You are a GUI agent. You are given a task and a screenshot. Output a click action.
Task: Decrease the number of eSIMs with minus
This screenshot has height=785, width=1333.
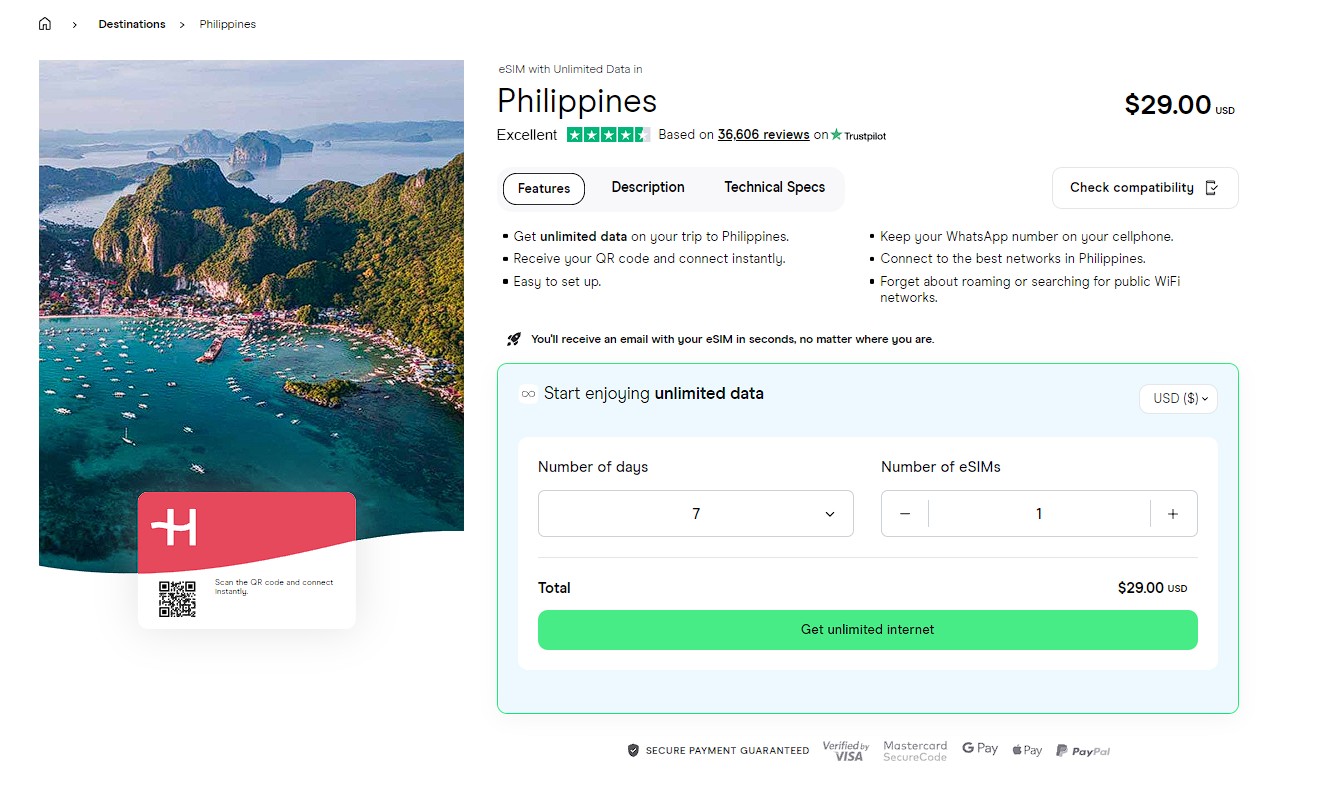click(x=905, y=513)
